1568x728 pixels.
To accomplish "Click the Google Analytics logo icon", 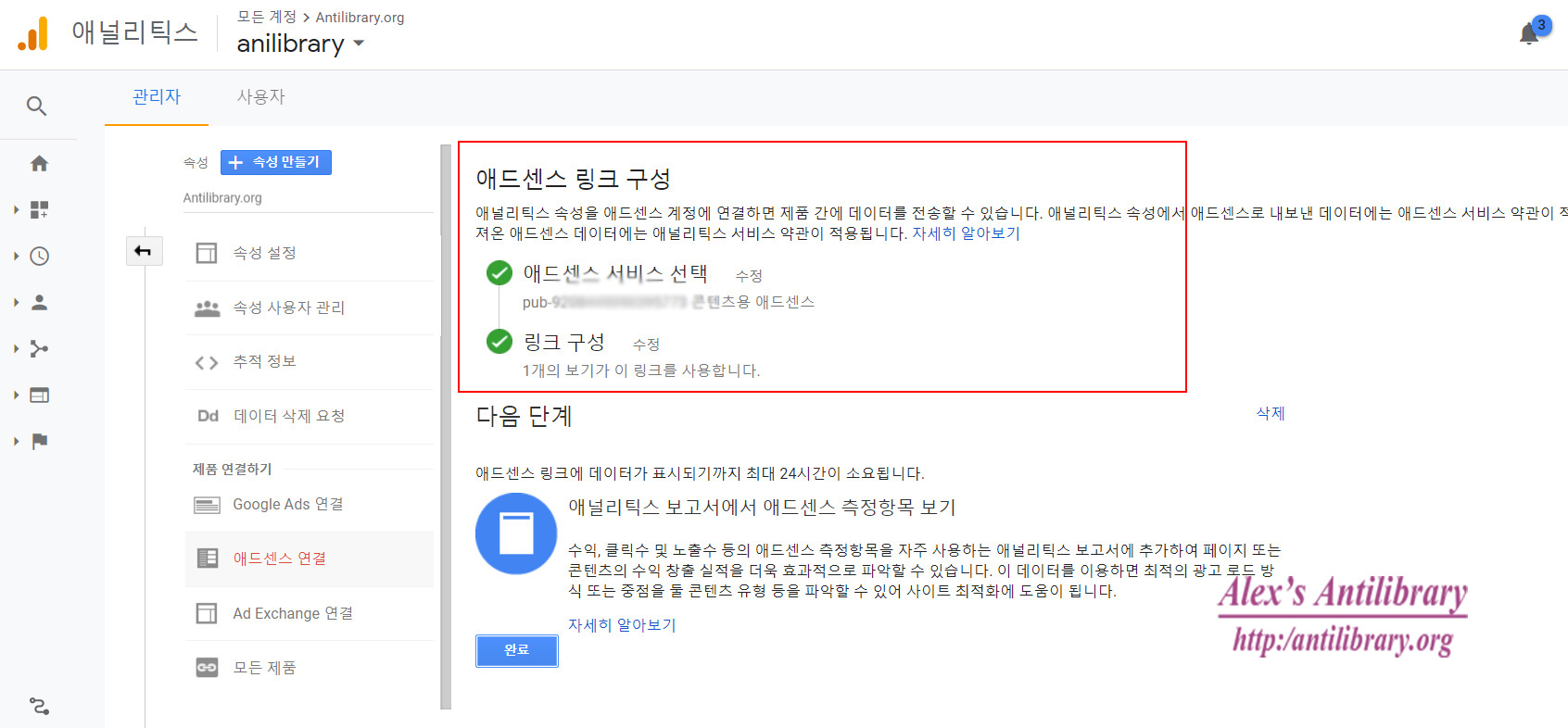I will click(32, 33).
